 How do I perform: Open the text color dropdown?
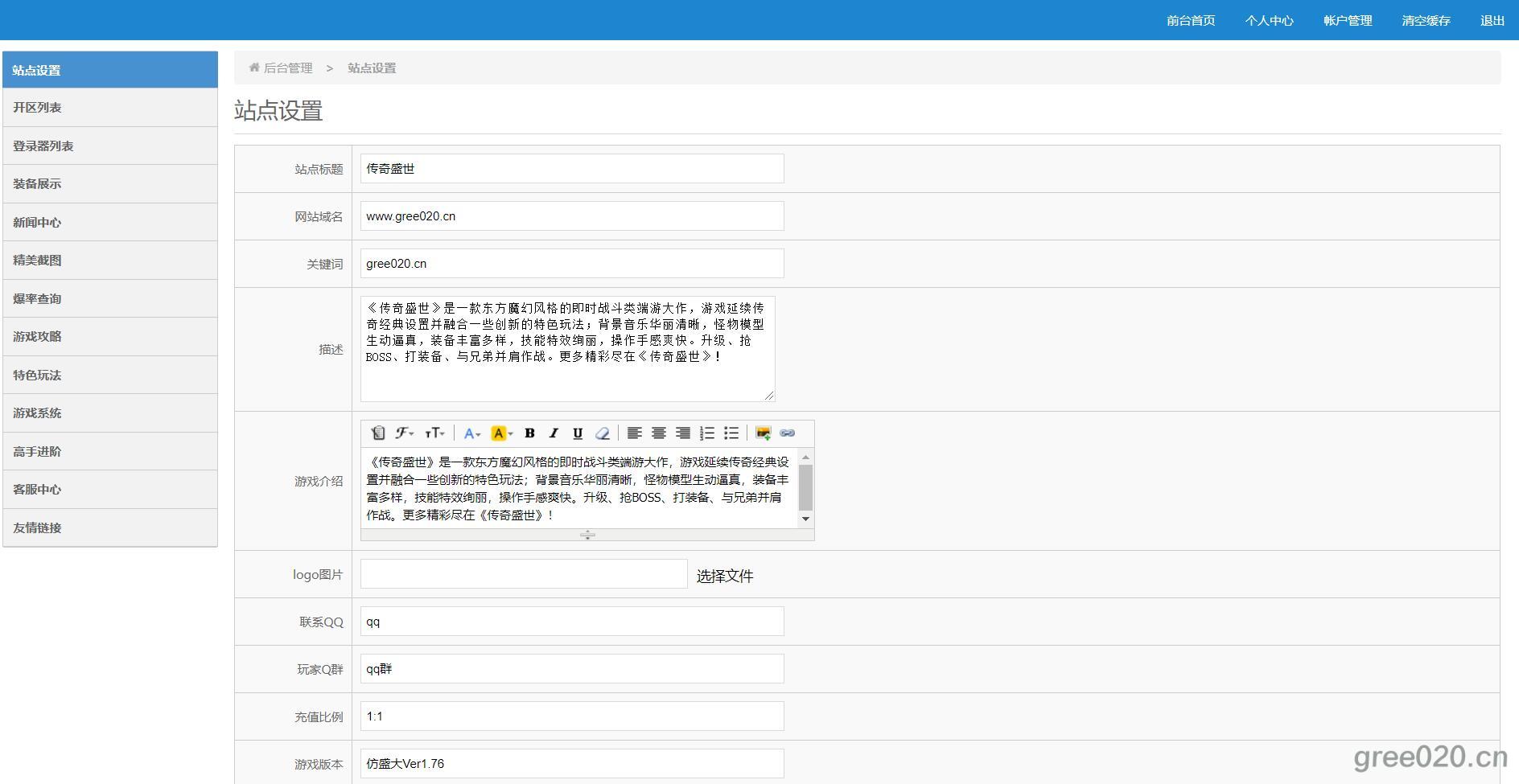click(x=472, y=433)
